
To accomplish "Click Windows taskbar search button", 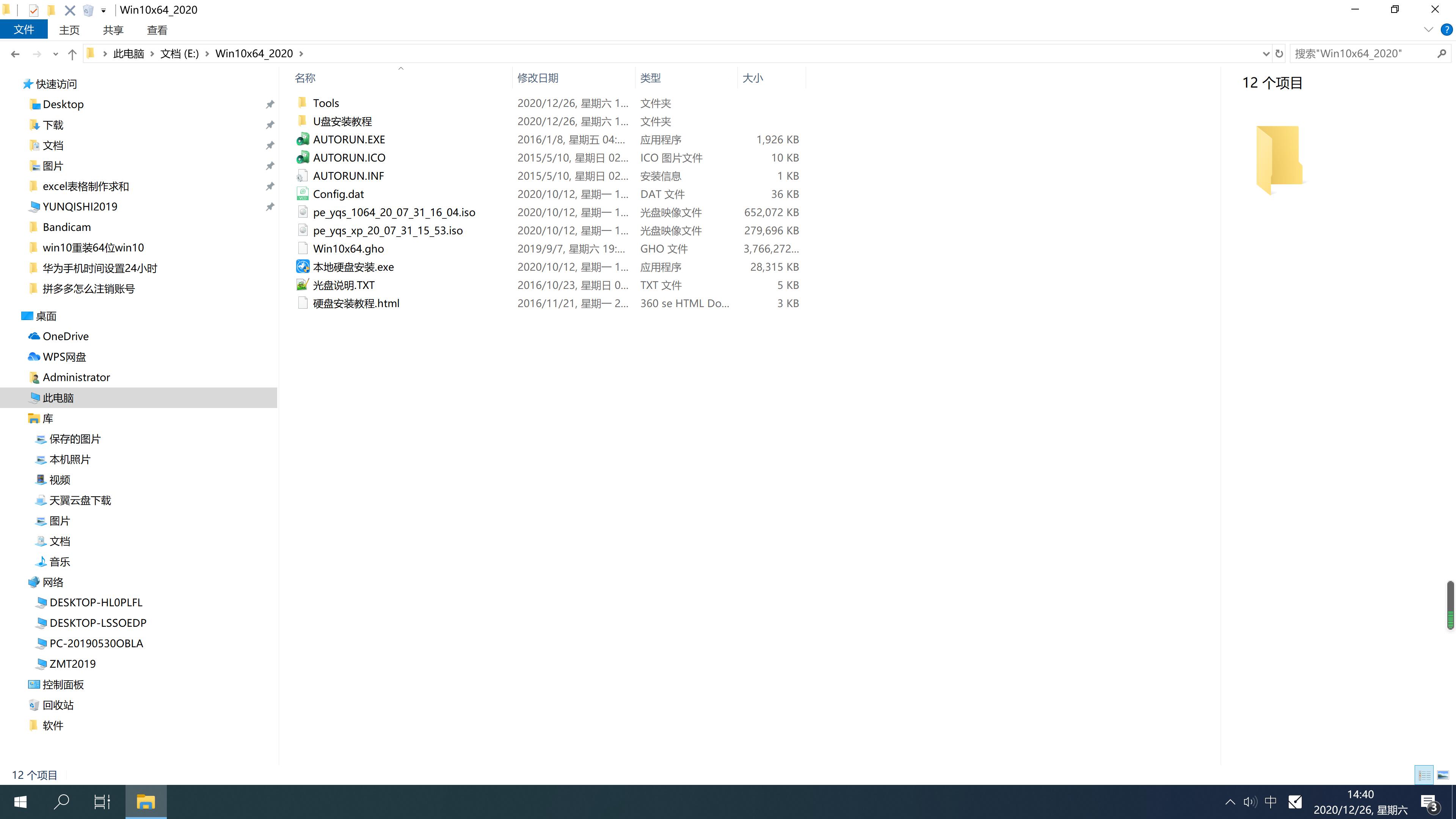I will (62, 802).
